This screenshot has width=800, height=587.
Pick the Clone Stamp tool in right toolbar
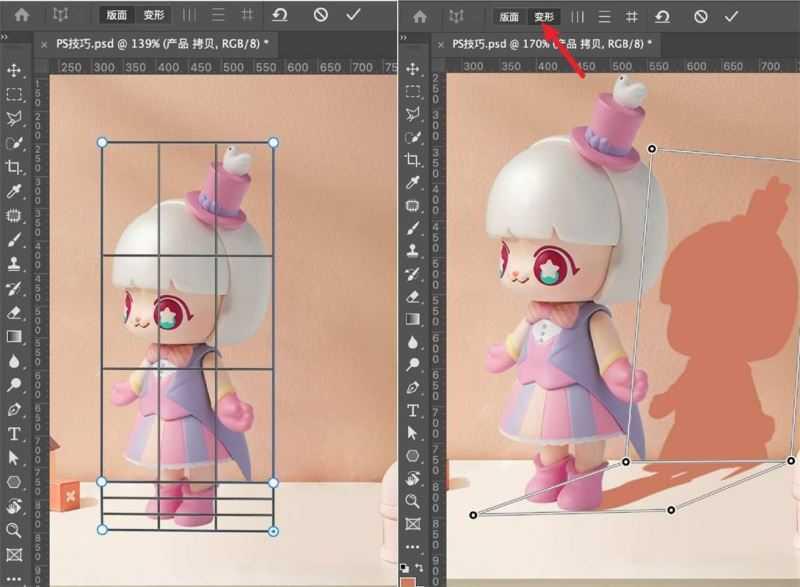pyautogui.click(x=412, y=250)
